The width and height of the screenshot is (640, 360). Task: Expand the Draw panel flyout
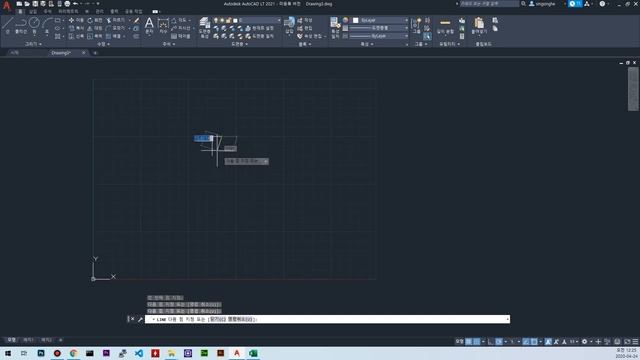[33, 44]
